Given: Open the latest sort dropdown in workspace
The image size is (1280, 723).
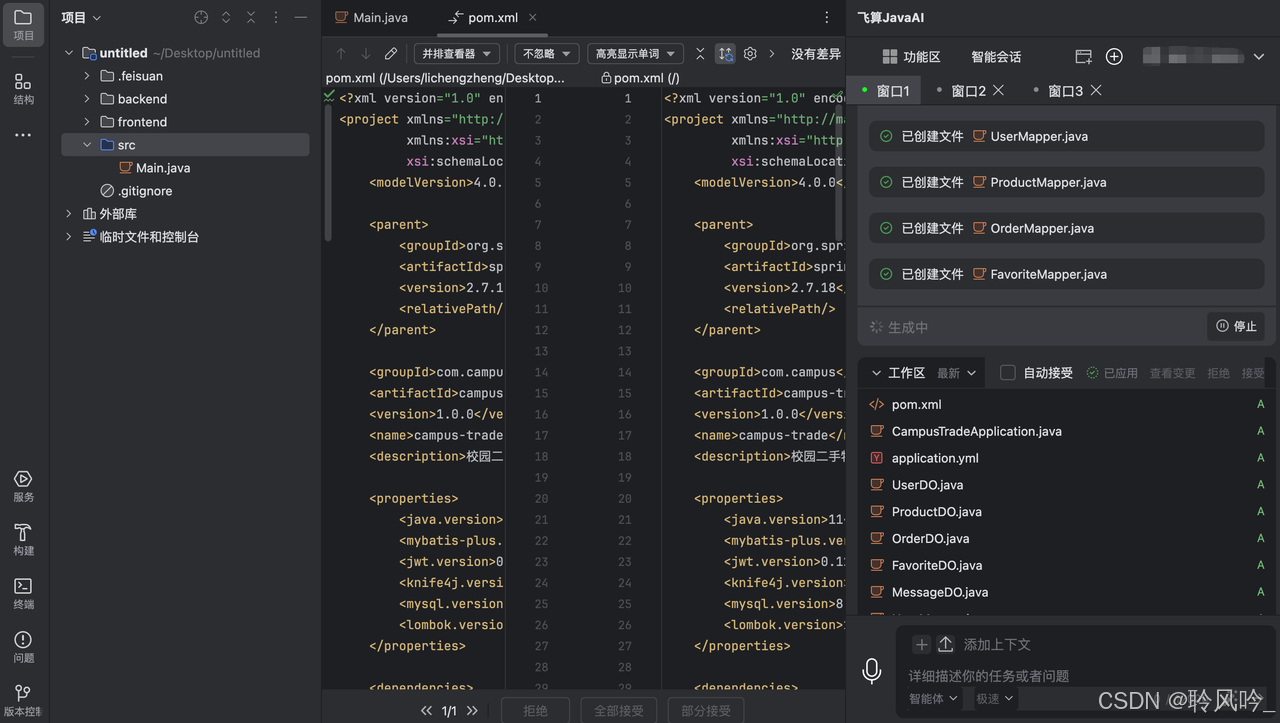Looking at the screenshot, I should click(956, 373).
